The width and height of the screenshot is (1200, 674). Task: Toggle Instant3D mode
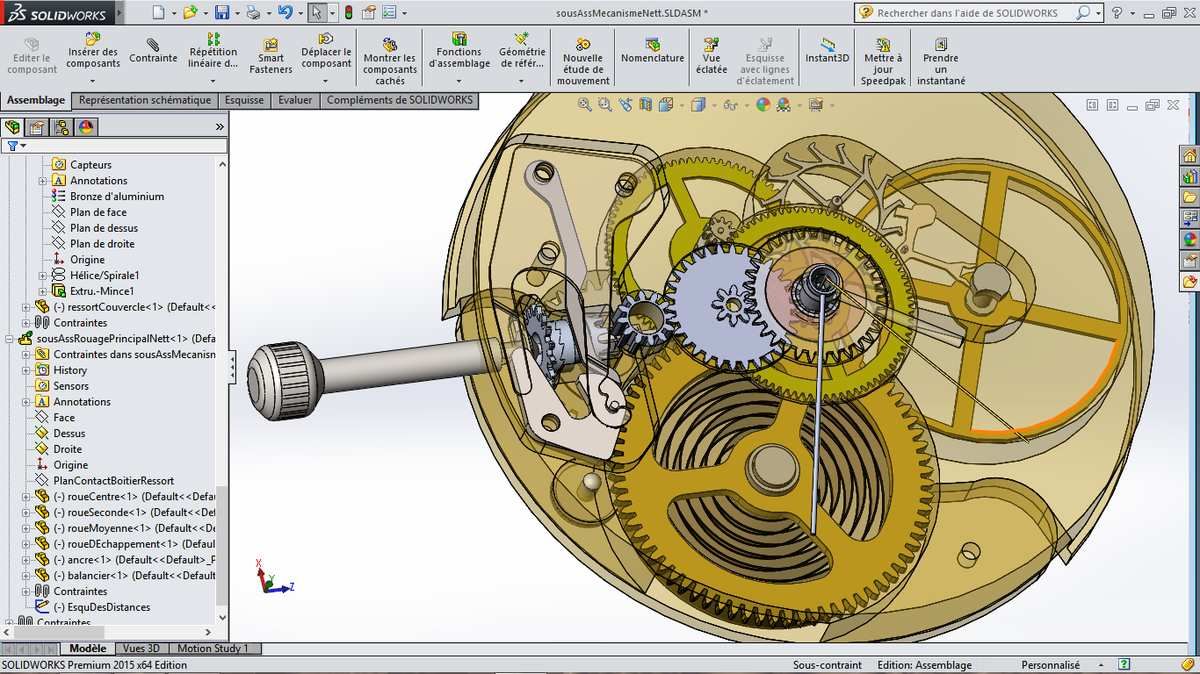[x=827, y=51]
